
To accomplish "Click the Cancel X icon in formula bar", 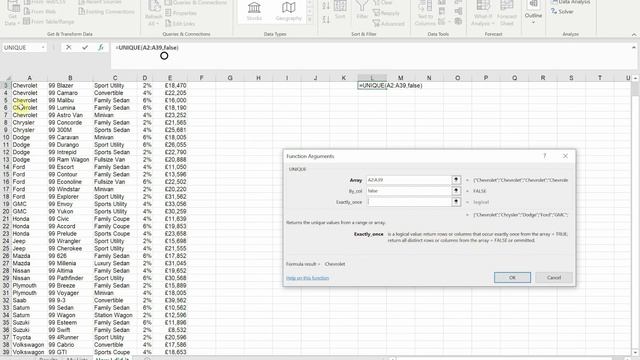I will (x=69, y=48).
